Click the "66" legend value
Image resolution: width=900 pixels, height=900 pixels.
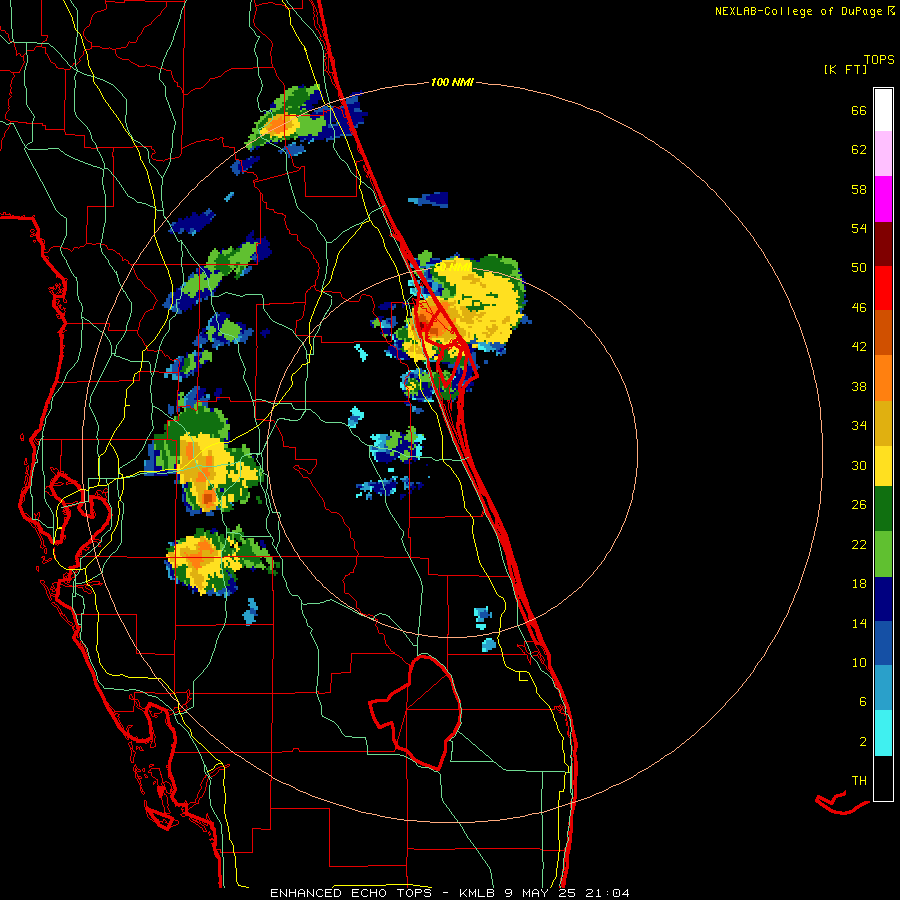[859, 110]
